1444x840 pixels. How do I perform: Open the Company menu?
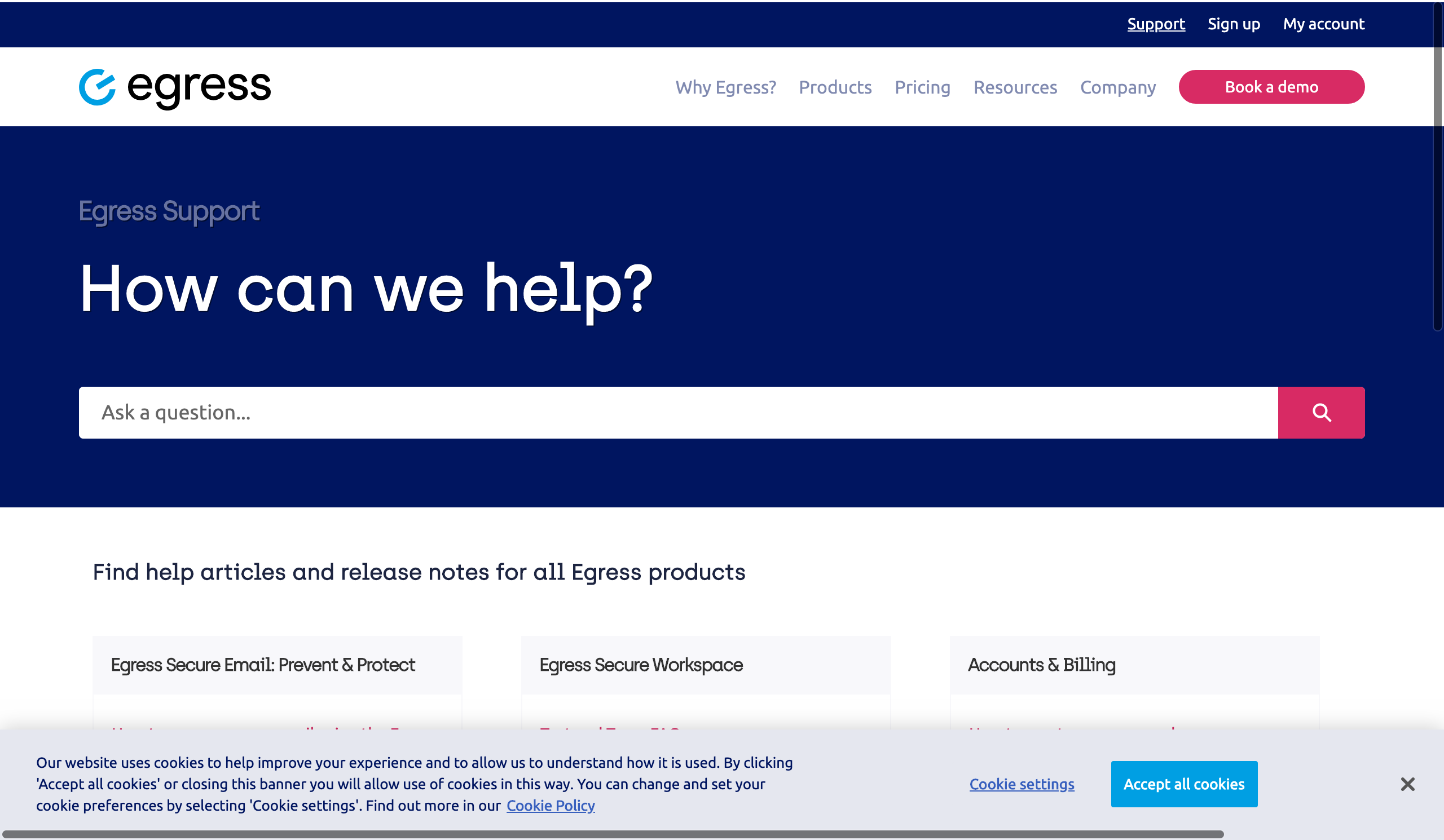pyautogui.click(x=1117, y=87)
